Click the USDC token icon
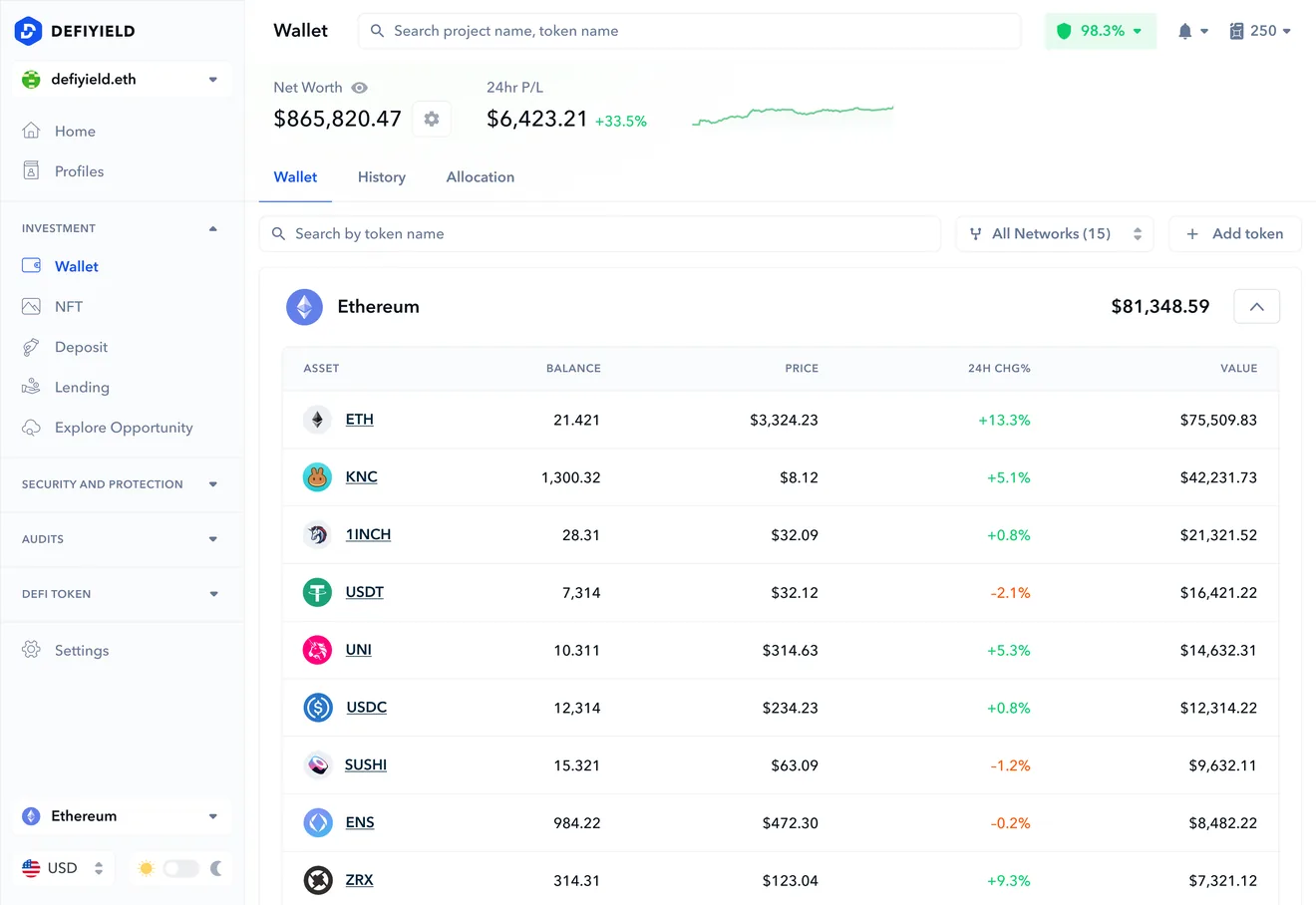Viewport: 1316px width, 905px height. click(x=318, y=708)
